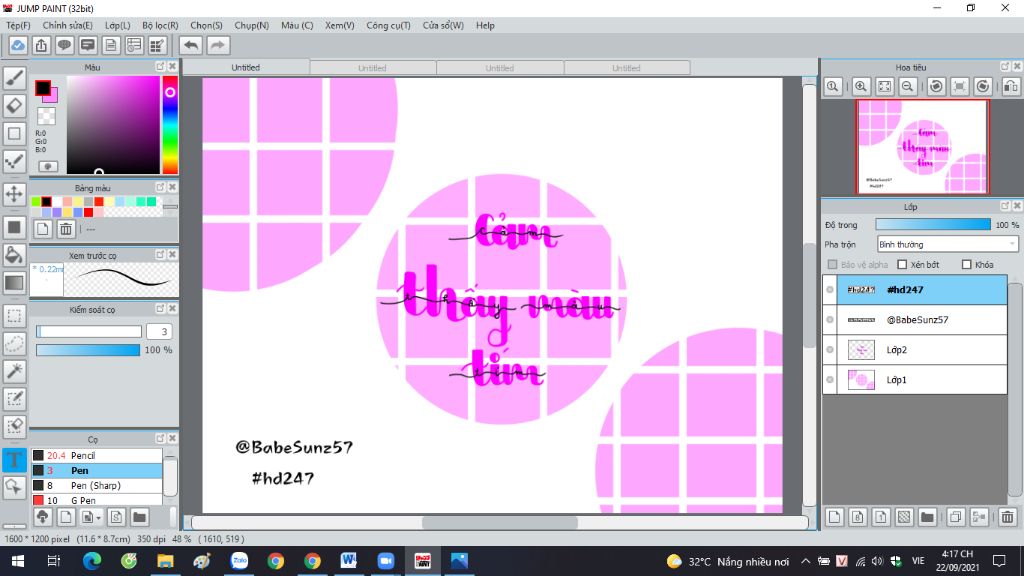This screenshot has width=1024, height=576.
Task: Open the Tệp(F) menu
Action: tap(18, 25)
